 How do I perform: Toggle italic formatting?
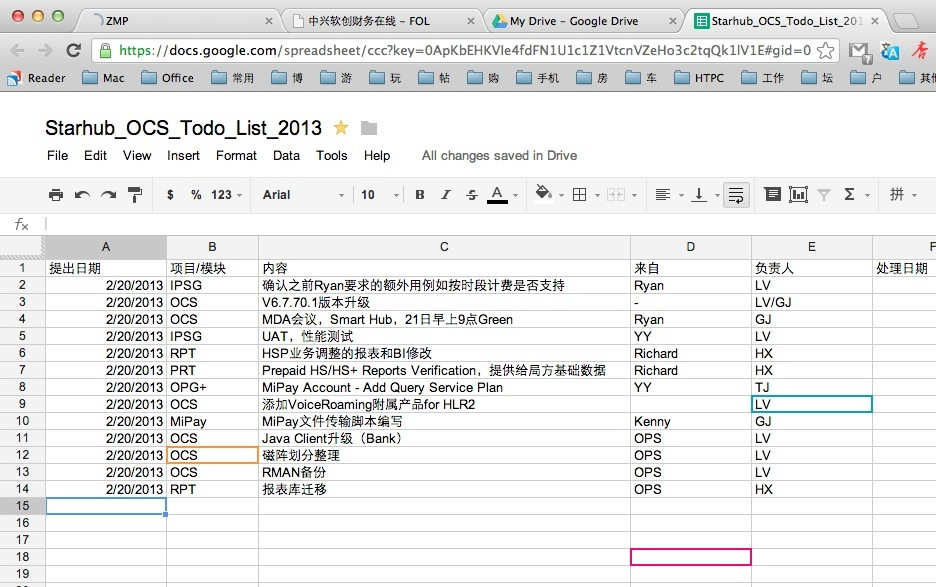coord(446,195)
